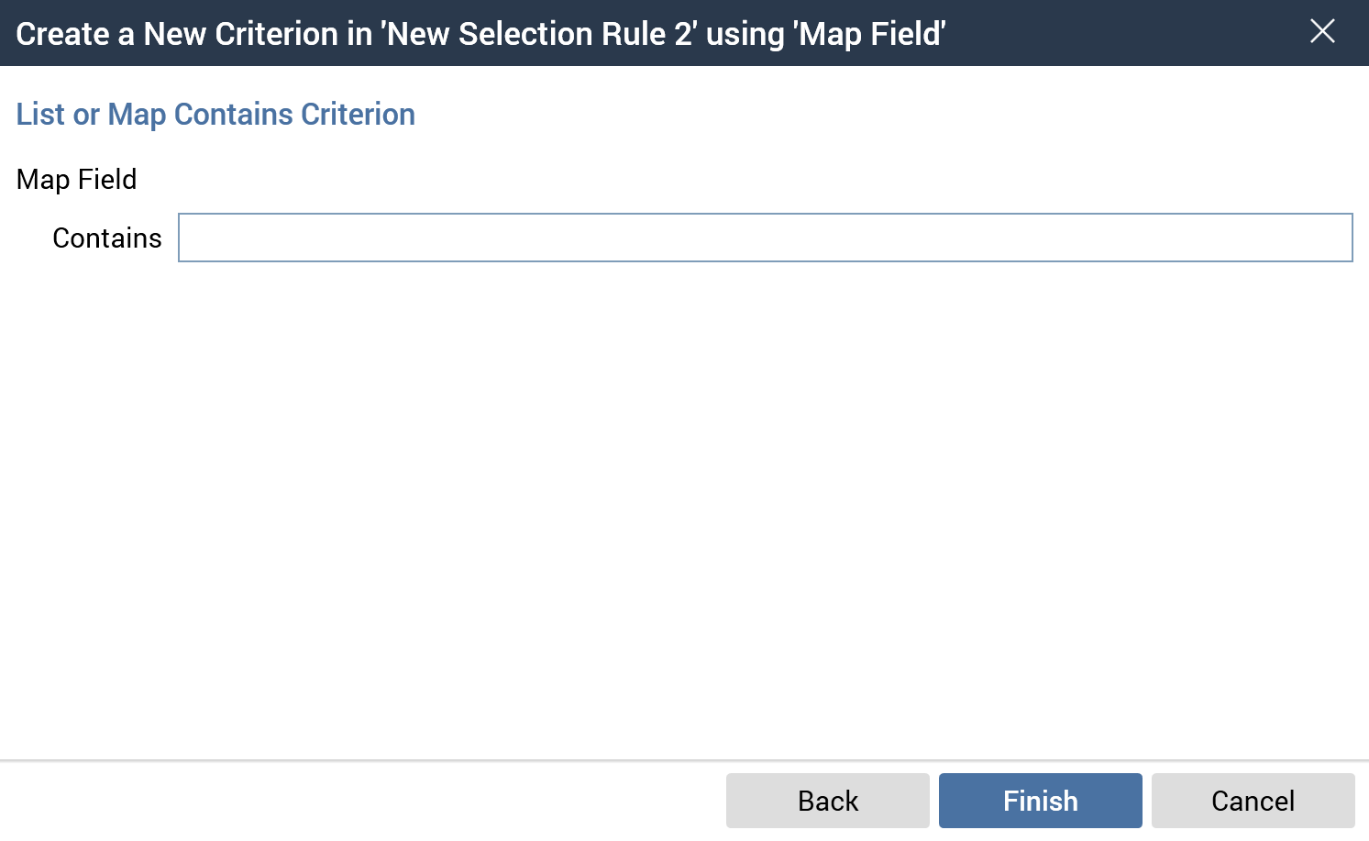Click the dialog title bar text

coord(480,34)
